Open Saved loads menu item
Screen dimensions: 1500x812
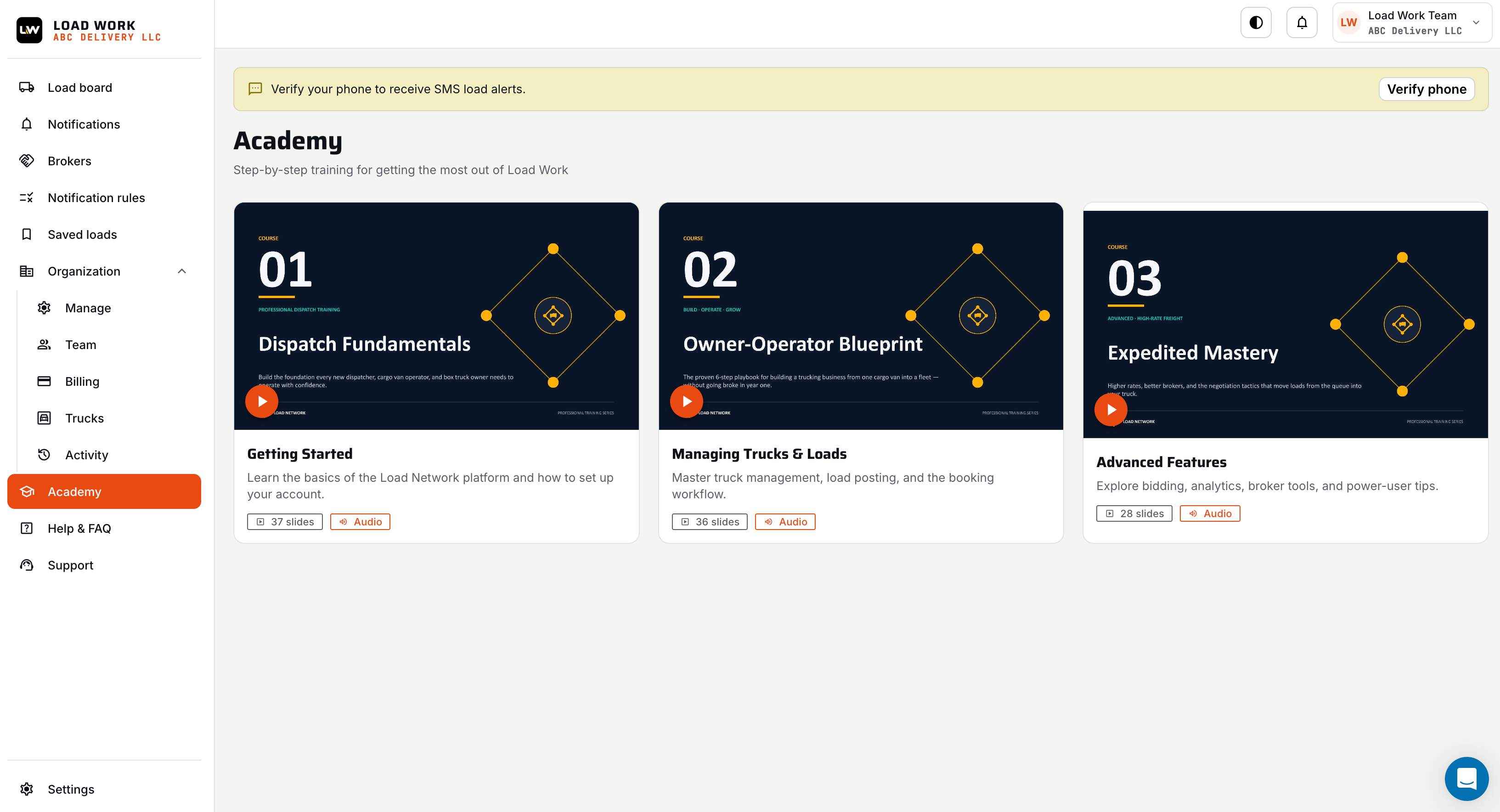coord(104,234)
